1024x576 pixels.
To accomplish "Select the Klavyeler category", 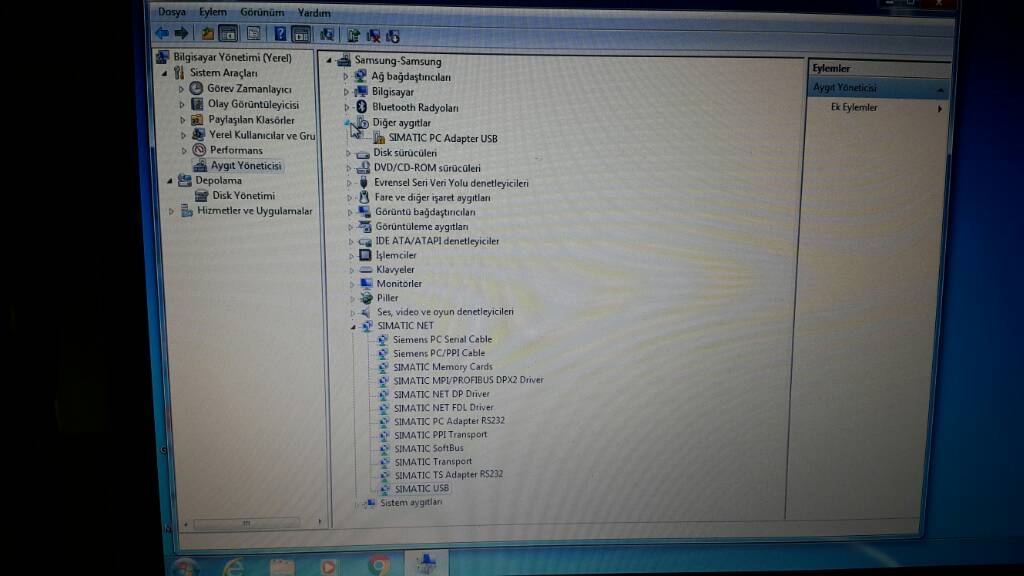I will [x=395, y=270].
